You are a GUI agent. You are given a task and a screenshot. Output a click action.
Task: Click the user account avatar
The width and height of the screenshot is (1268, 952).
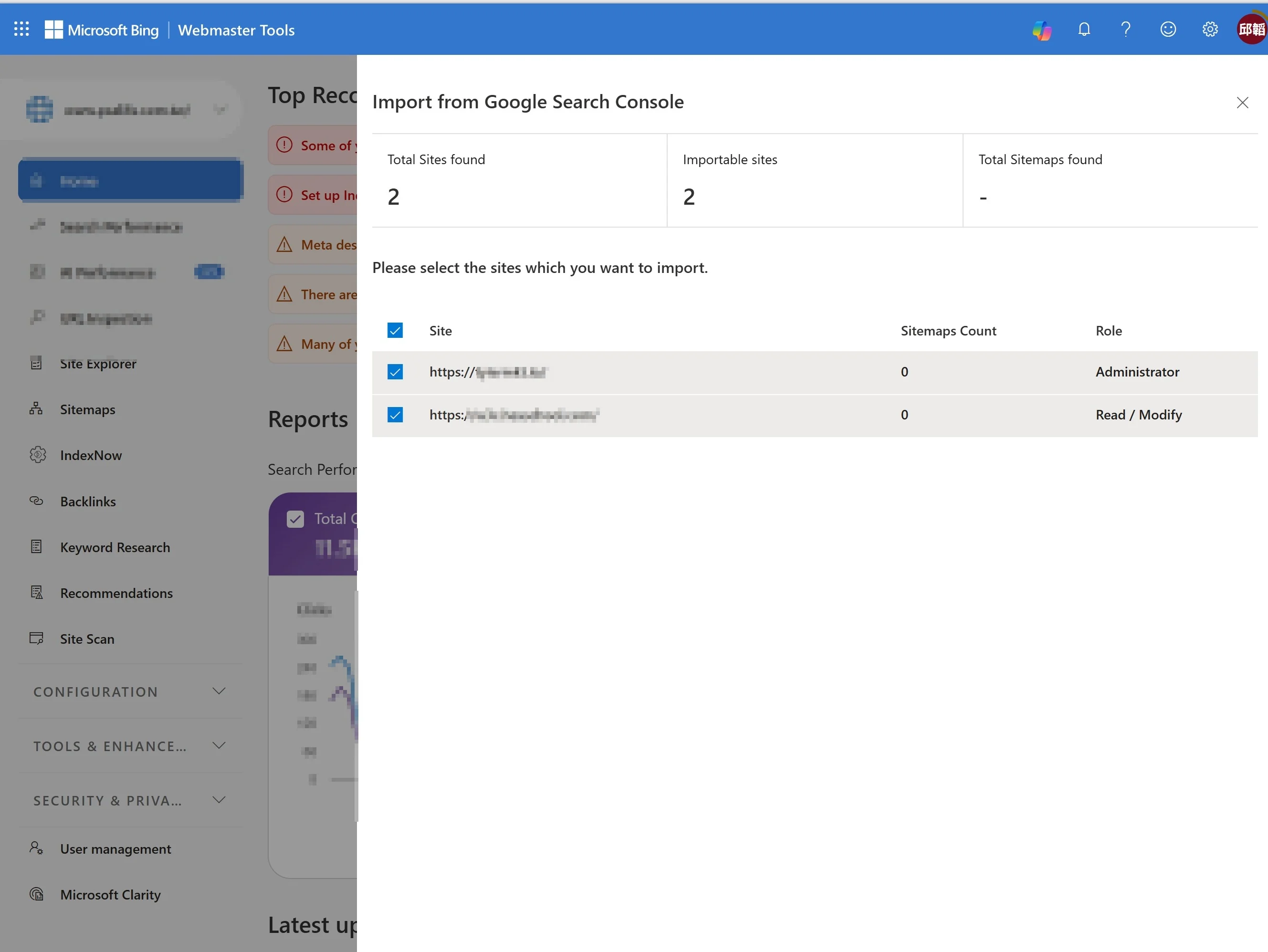[1251, 29]
